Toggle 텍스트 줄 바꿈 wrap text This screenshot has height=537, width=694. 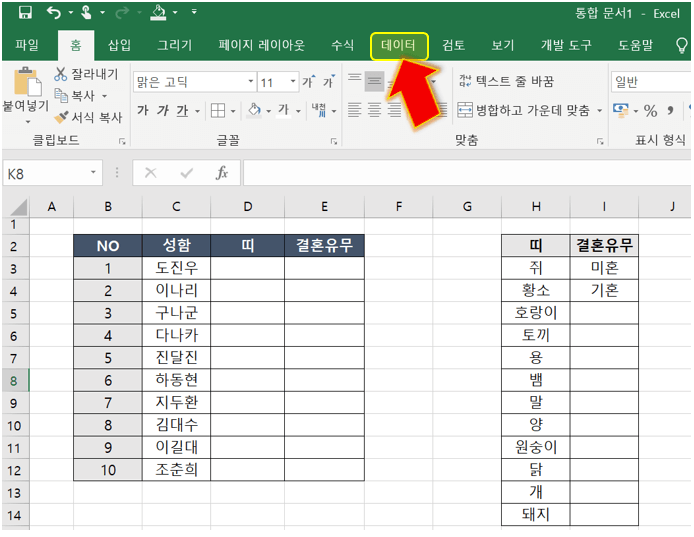click(x=505, y=81)
